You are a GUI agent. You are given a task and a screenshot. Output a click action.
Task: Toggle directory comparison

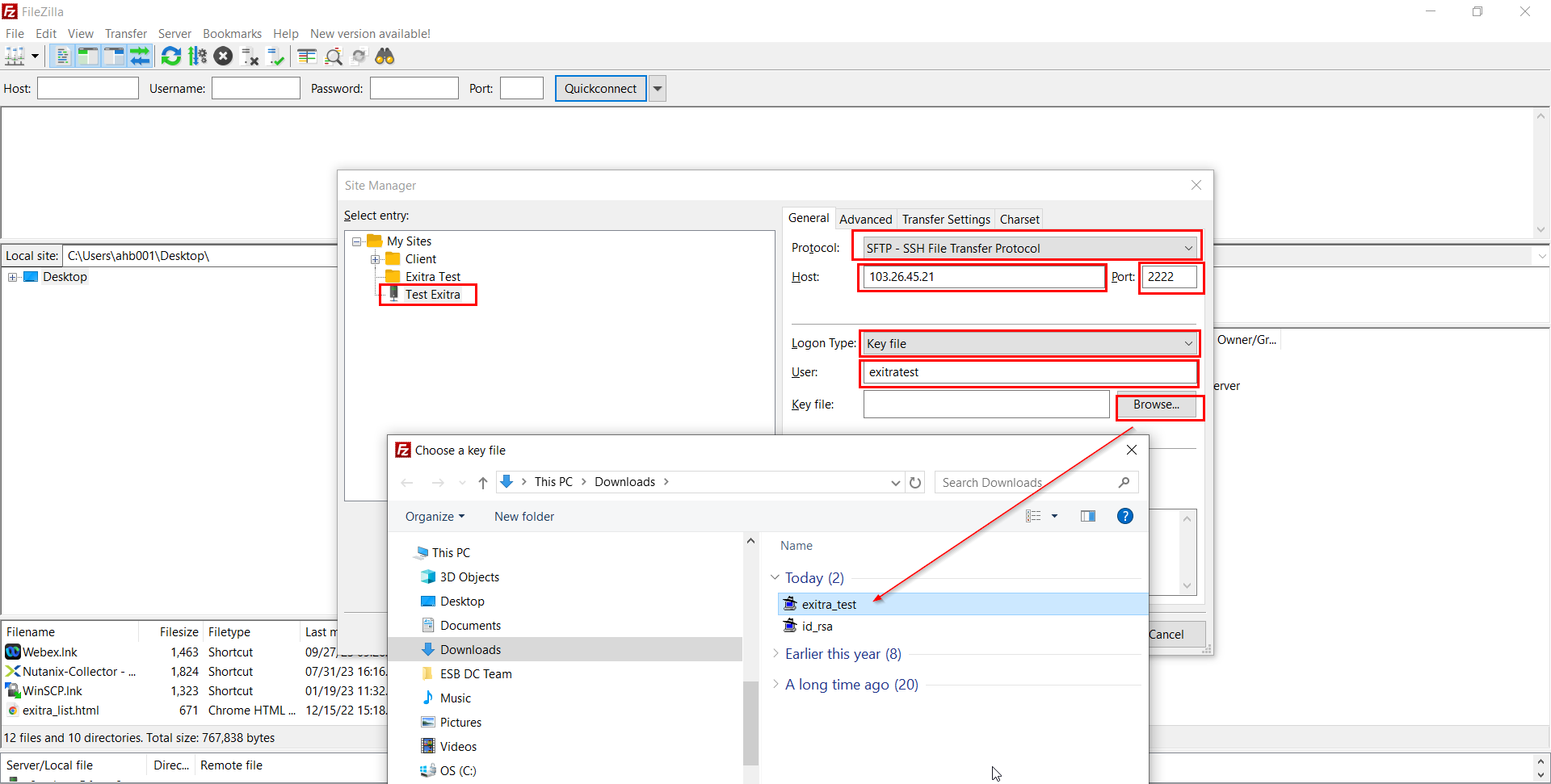click(334, 57)
